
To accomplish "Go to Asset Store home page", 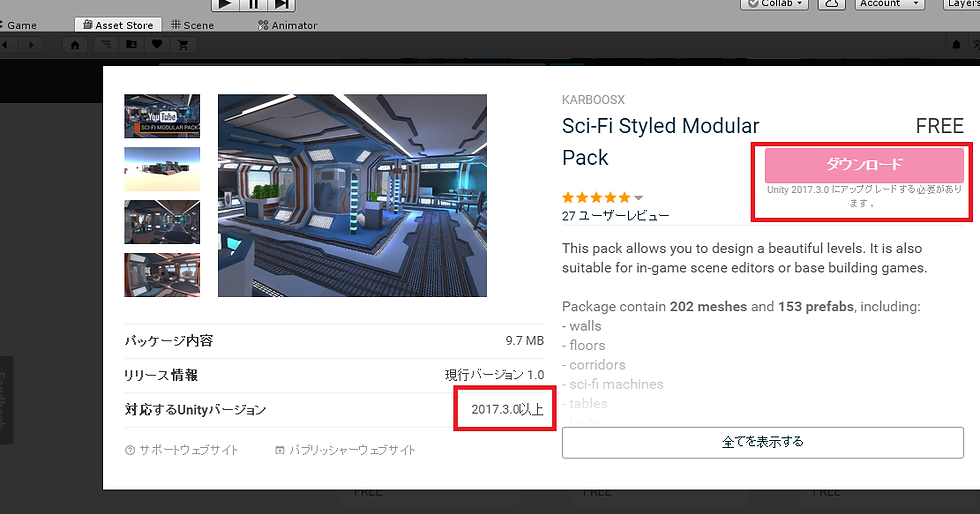I will [75, 44].
